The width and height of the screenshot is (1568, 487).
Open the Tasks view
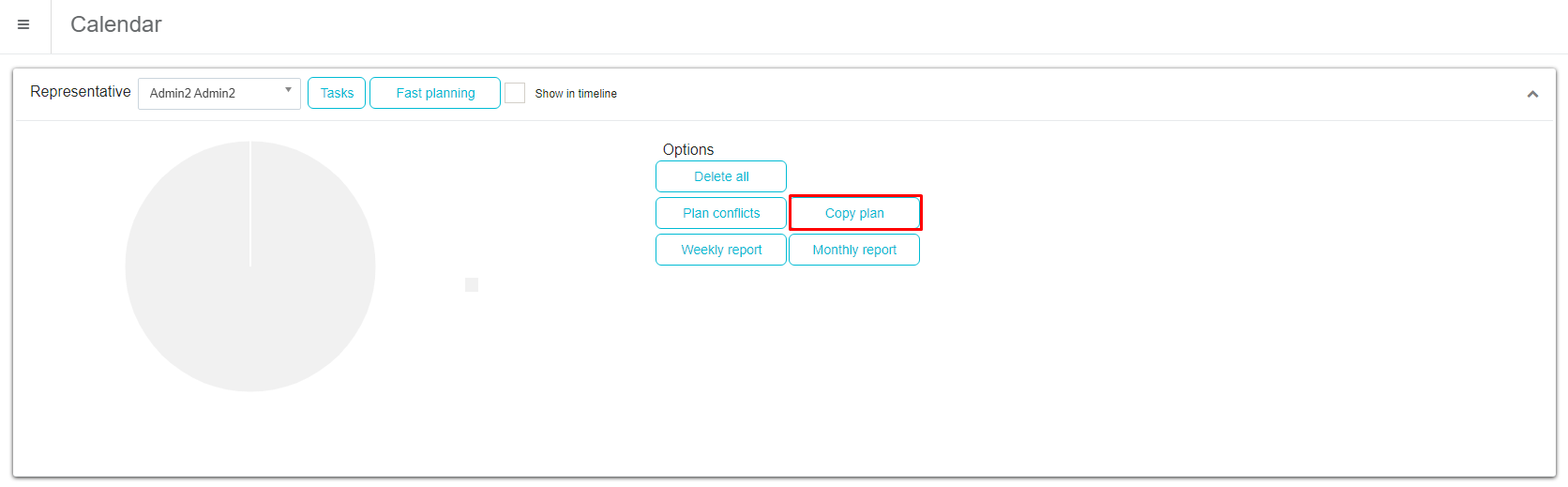[337, 93]
